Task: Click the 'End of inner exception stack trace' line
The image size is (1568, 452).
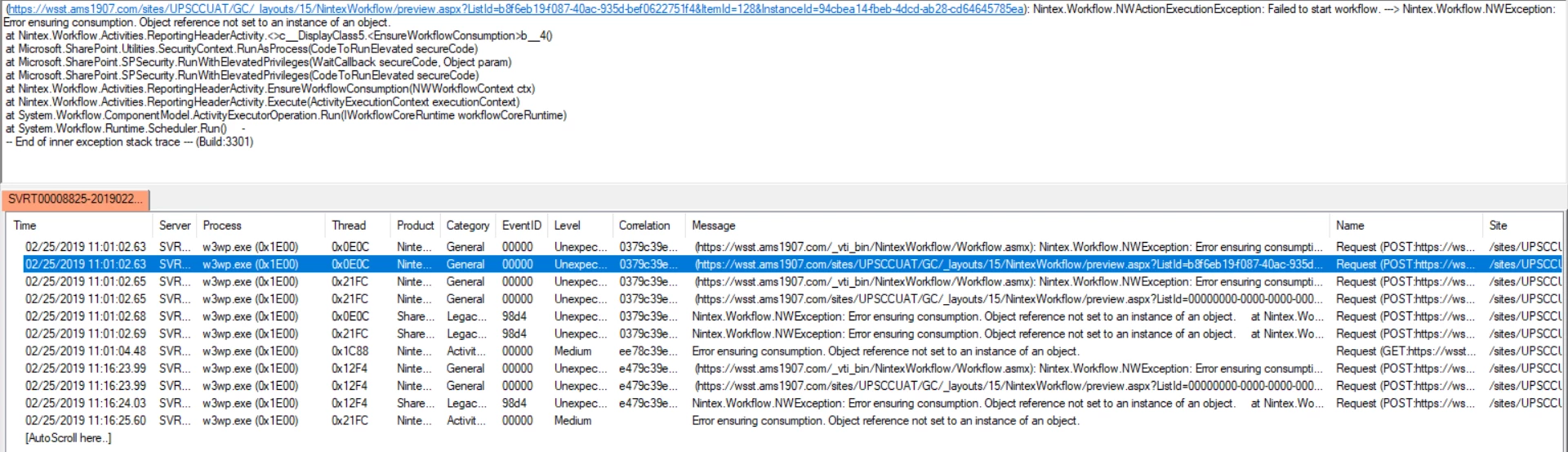Action: (129, 142)
